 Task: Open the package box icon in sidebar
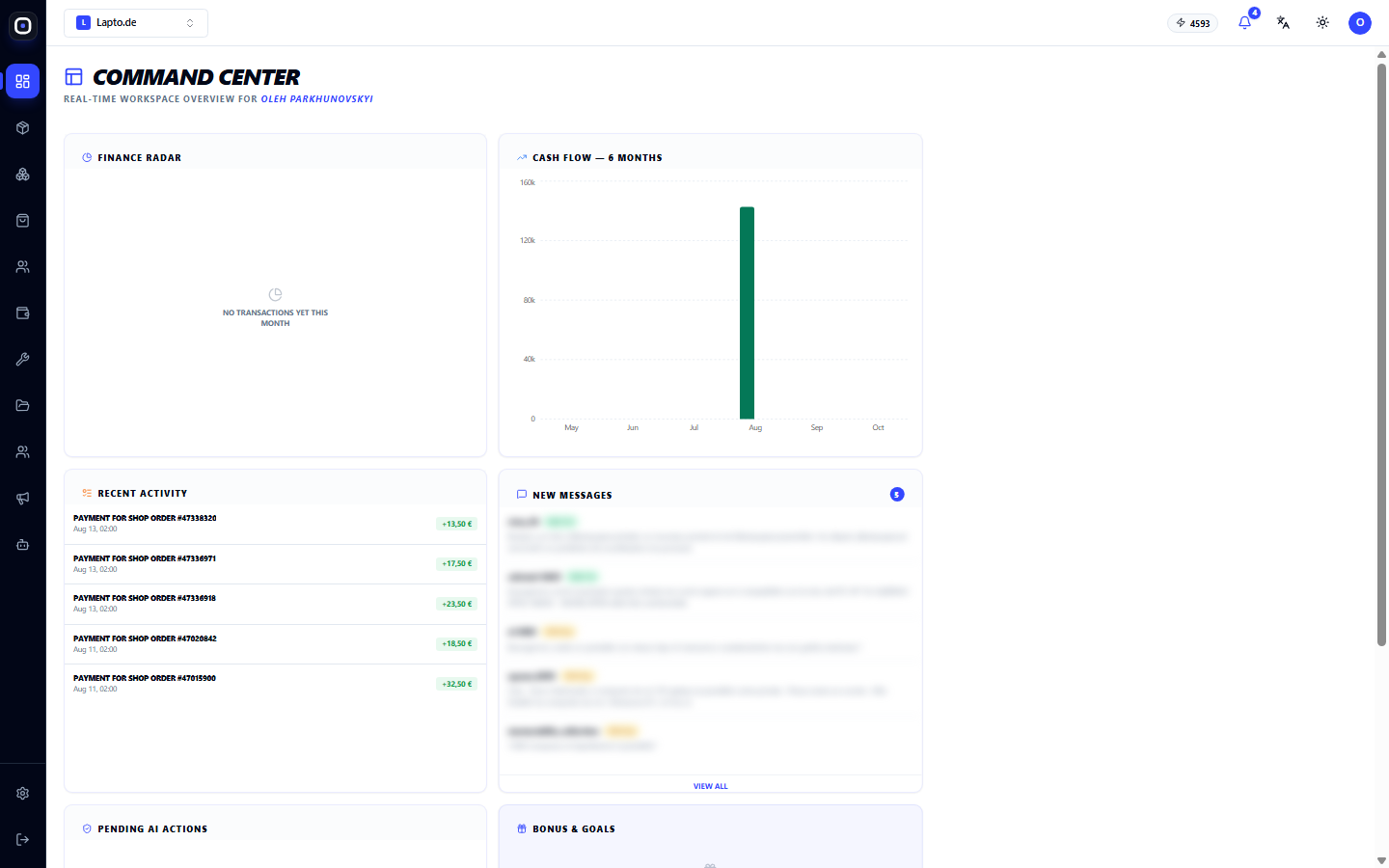coord(23,127)
